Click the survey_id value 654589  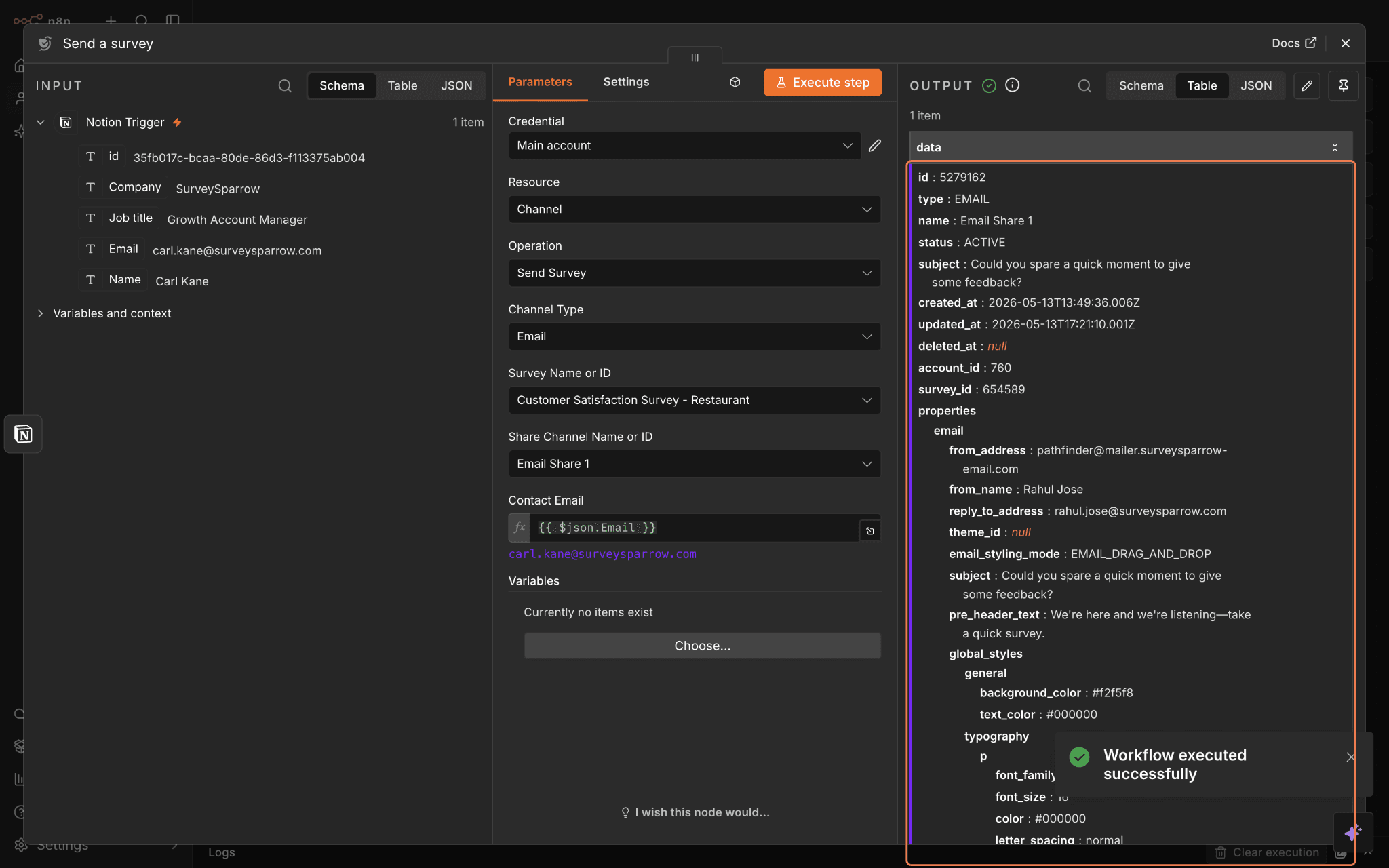(x=1004, y=389)
